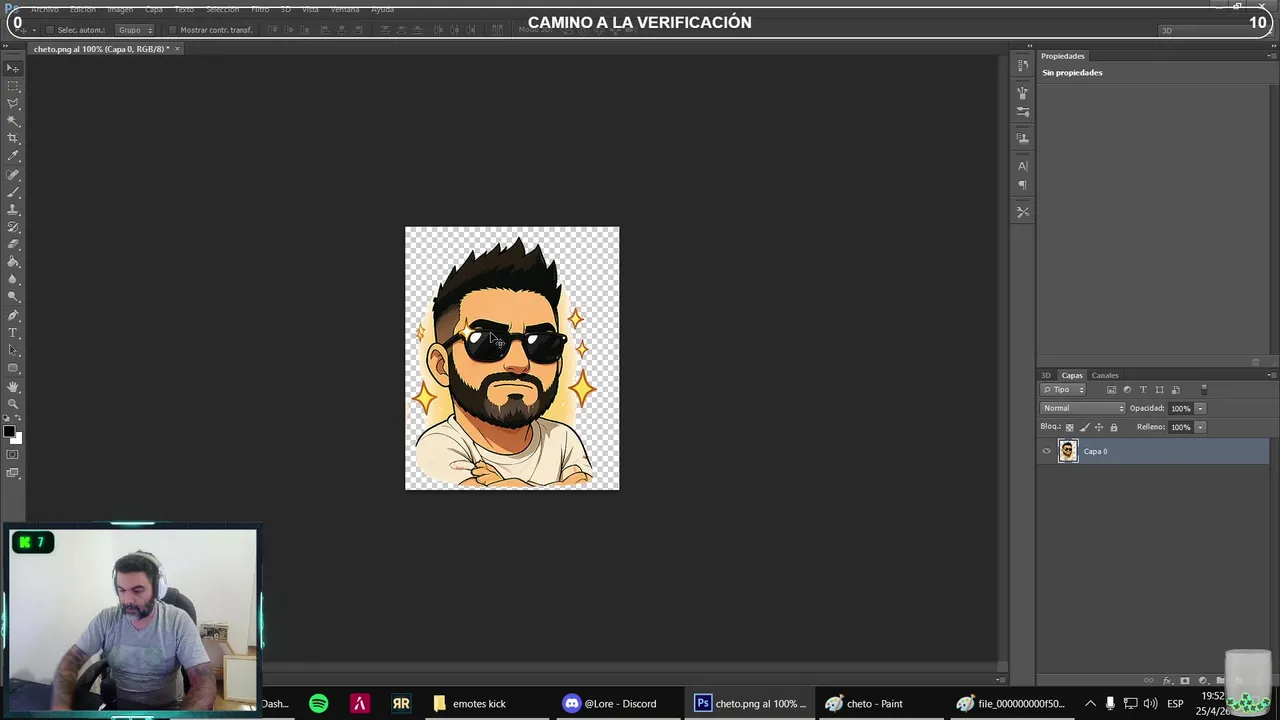Open the Tipo layer filter dropdown

pos(1063,389)
